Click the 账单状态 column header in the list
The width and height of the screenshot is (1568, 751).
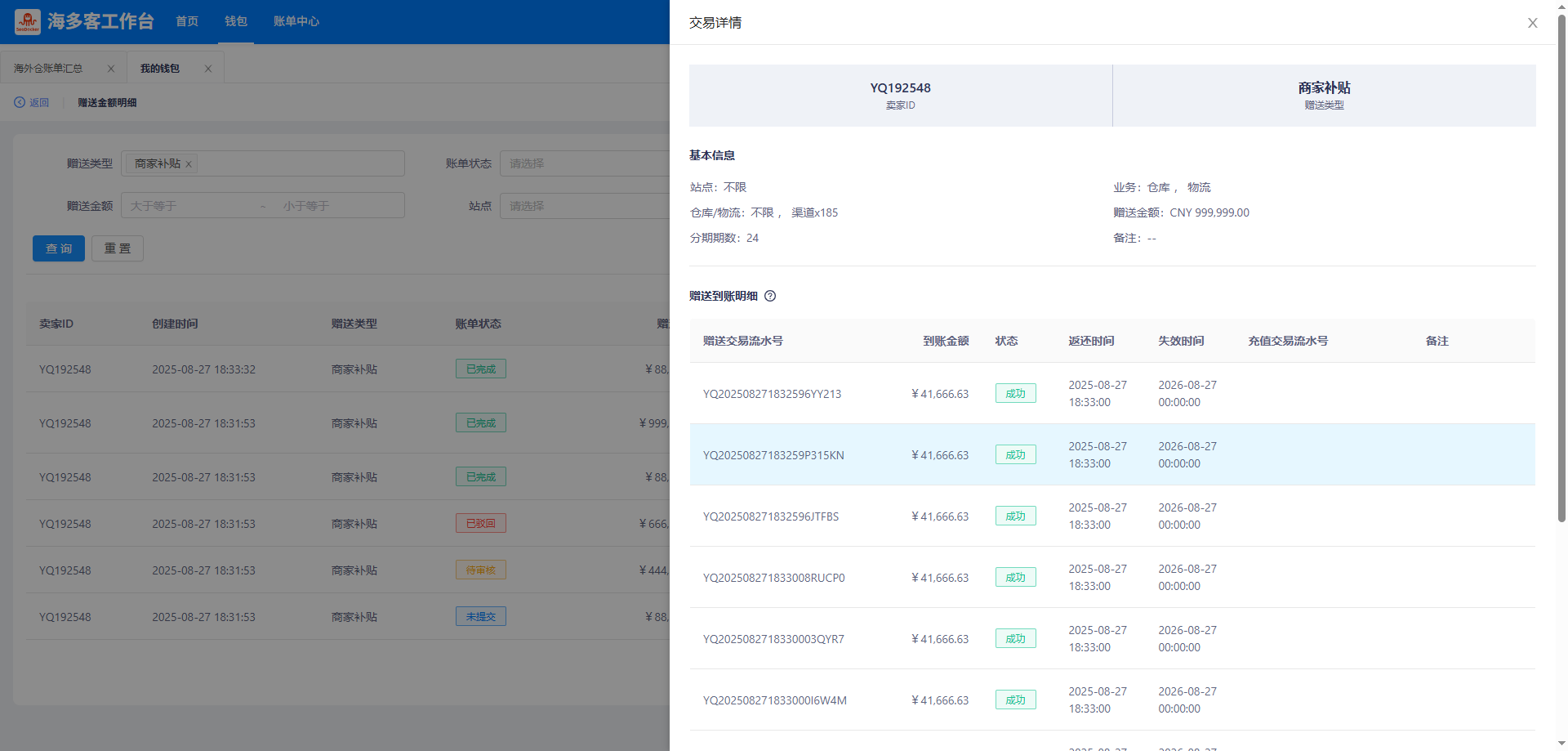click(478, 324)
